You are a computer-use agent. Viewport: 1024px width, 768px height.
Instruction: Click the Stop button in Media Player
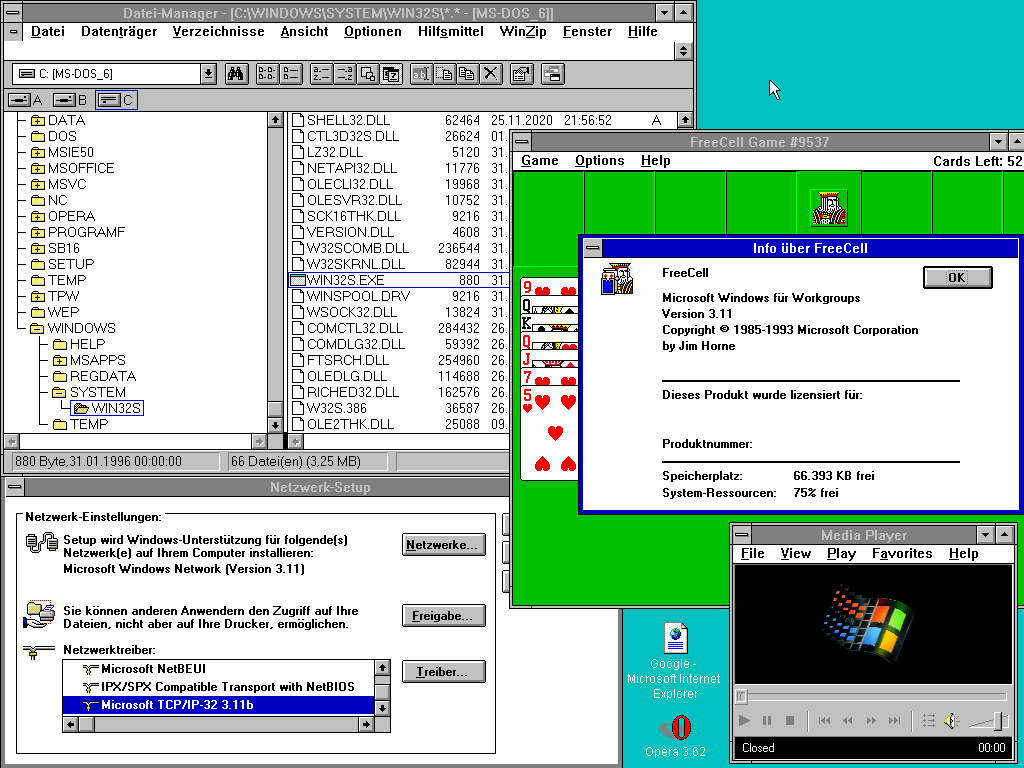click(790, 720)
